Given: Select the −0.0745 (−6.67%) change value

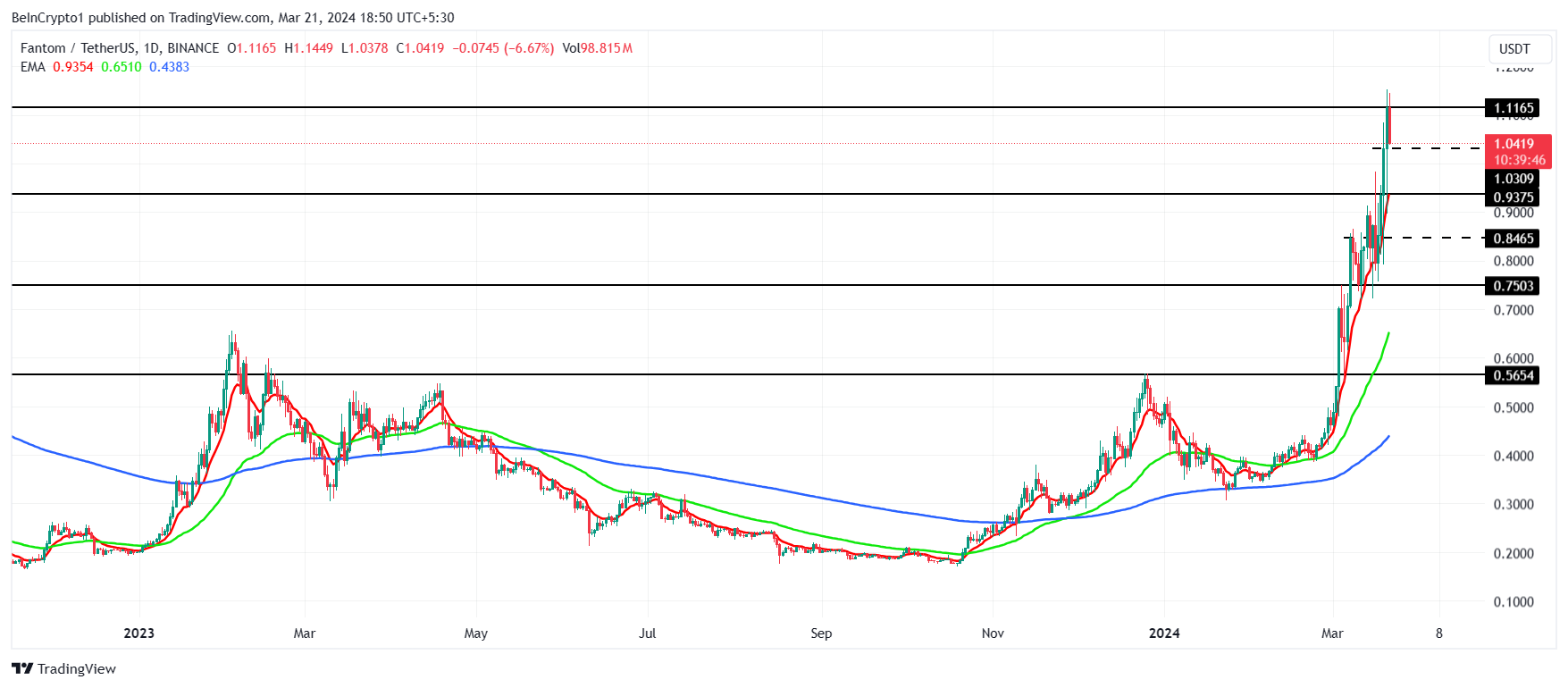Looking at the screenshot, I should click(x=503, y=48).
